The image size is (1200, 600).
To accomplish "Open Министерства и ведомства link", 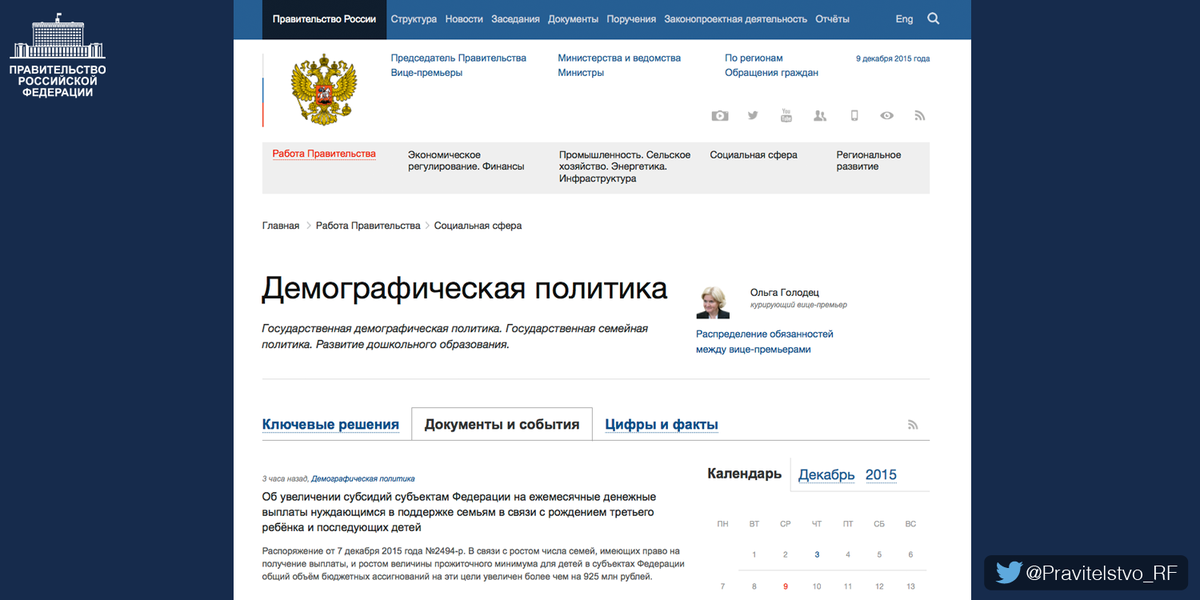I will [619, 58].
